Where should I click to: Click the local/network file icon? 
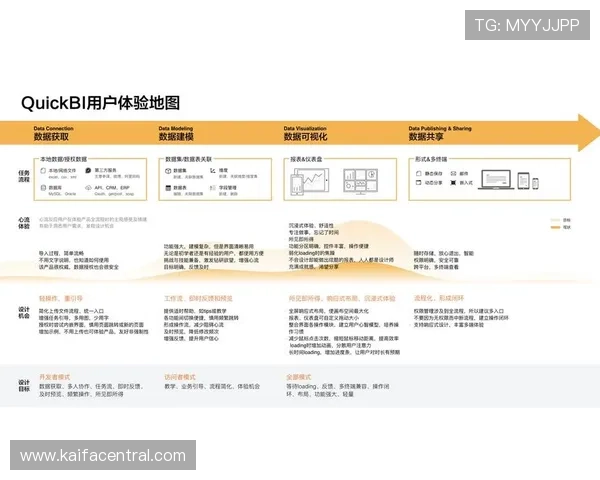43,171
